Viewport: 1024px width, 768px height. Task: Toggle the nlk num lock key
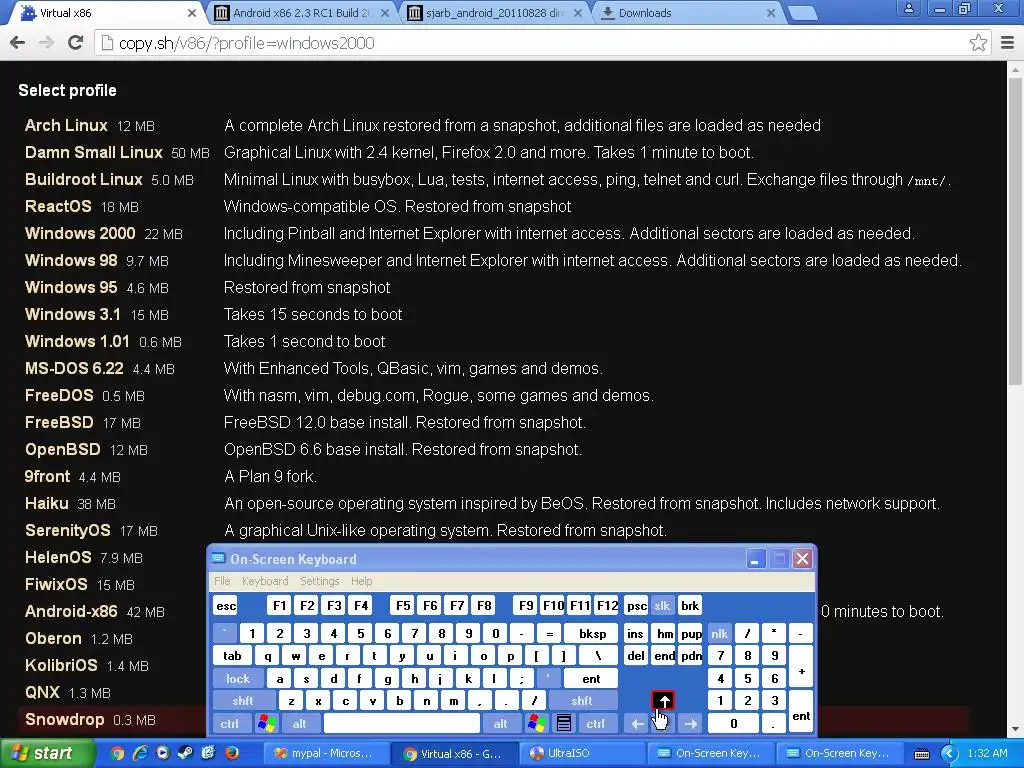[719, 633]
